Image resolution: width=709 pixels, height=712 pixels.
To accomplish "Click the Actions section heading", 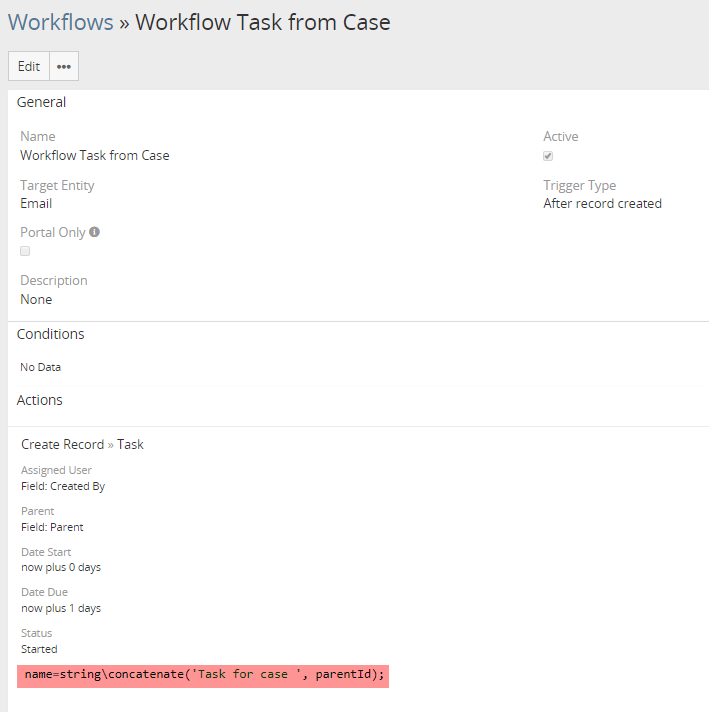I will [40, 400].
